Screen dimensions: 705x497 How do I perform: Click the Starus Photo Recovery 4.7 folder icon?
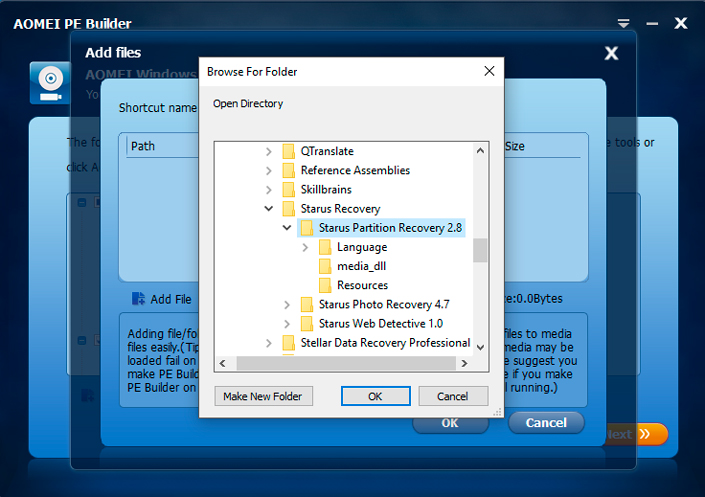307,304
